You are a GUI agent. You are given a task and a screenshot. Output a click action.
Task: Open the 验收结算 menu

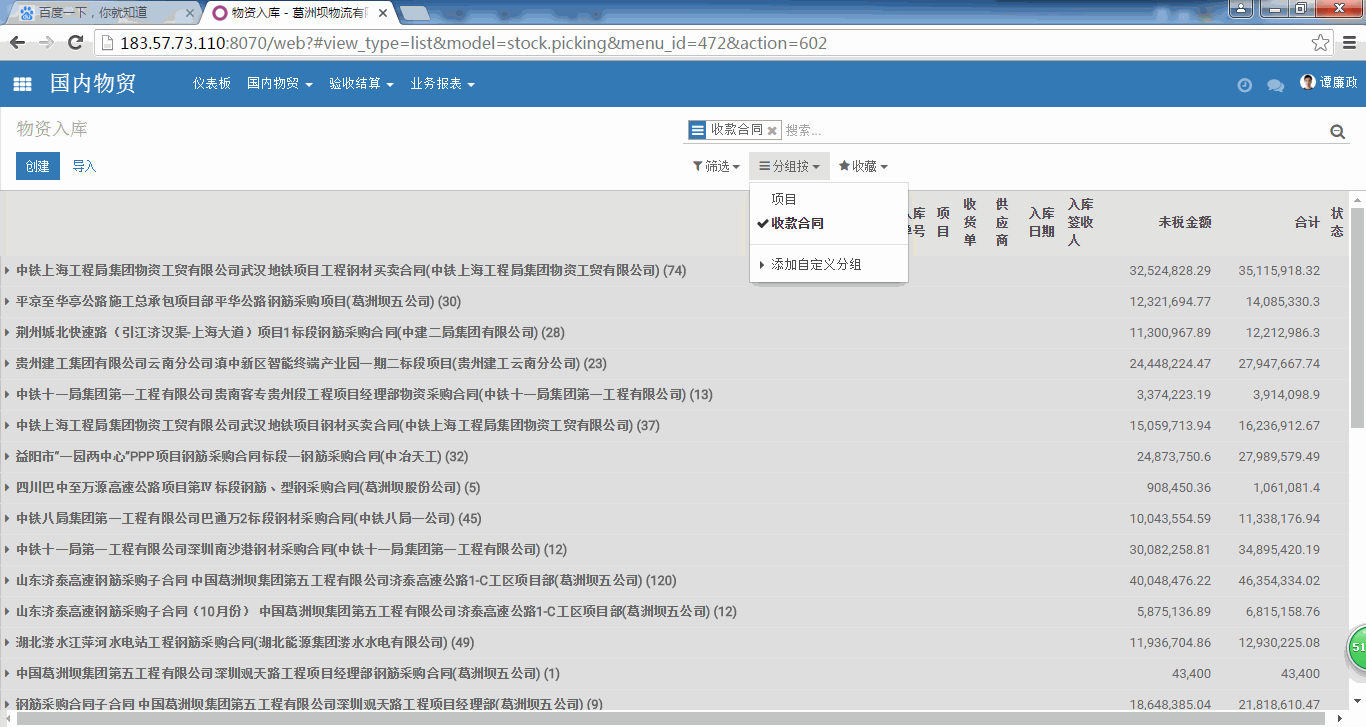tap(360, 84)
